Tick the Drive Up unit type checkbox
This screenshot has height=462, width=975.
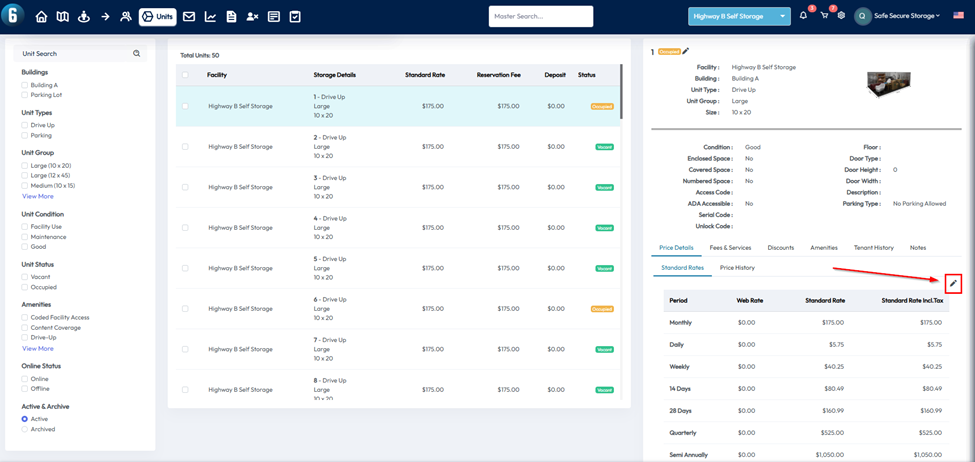pos(25,125)
